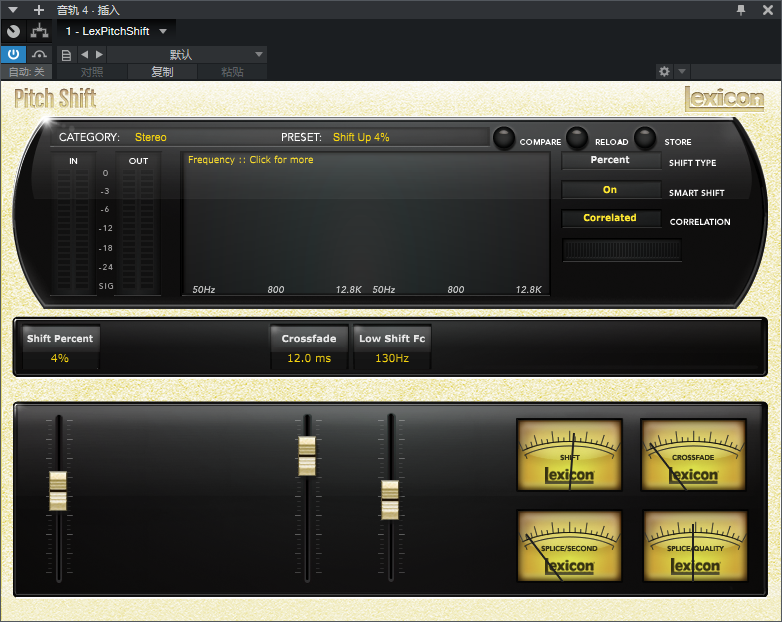
Task: Toggle the plugin power button
Action: tap(13, 54)
